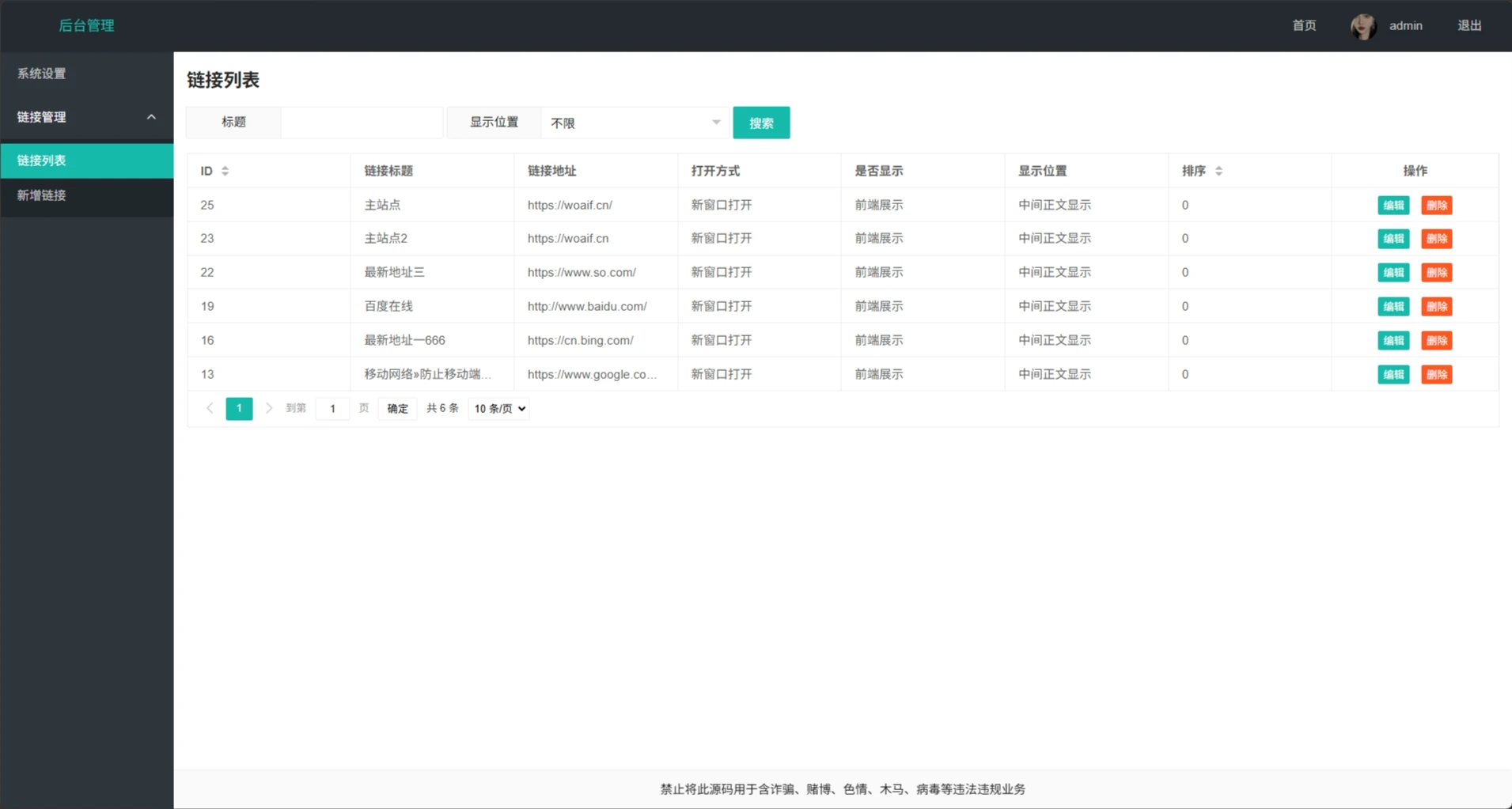Open the 显示位置 dropdown showing 不限
1512x809 pixels.
635,123
